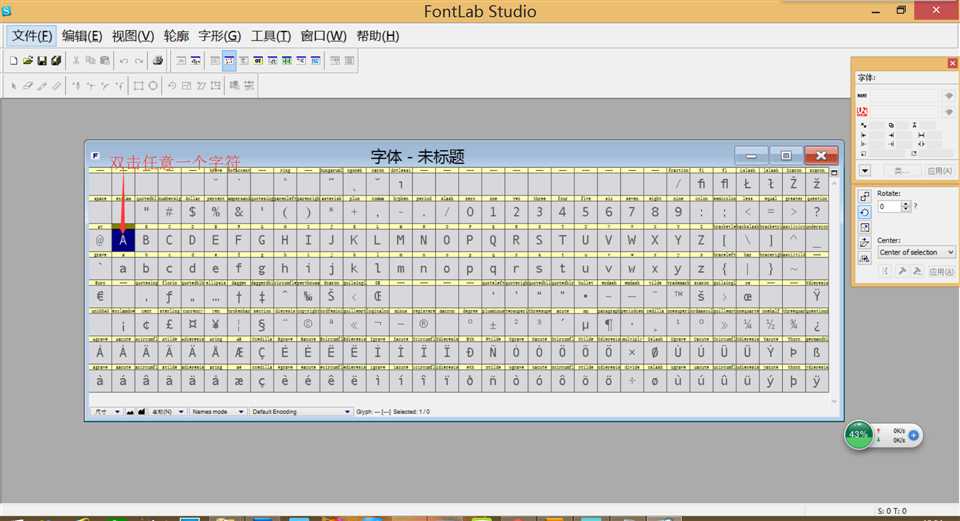Click the Cut scissors icon
Image resolution: width=960 pixels, height=521 pixels.
pos(76,61)
